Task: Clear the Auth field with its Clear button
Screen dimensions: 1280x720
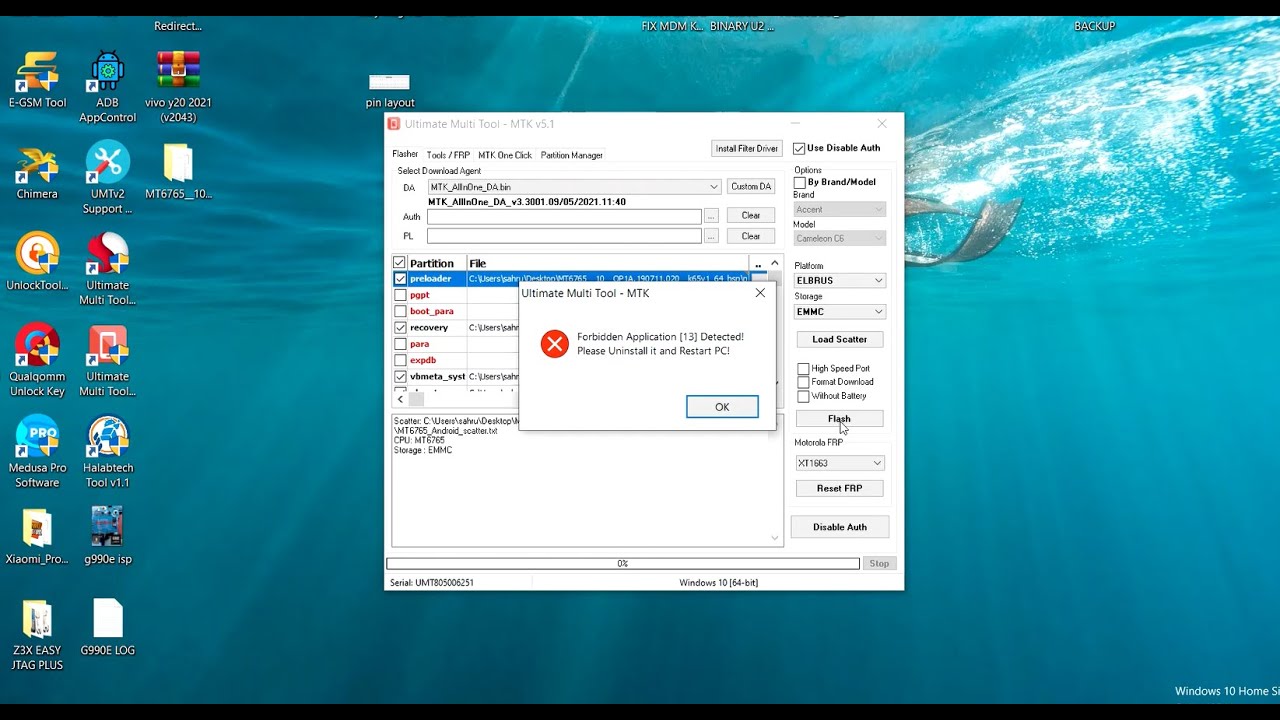Action: coord(751,215)
